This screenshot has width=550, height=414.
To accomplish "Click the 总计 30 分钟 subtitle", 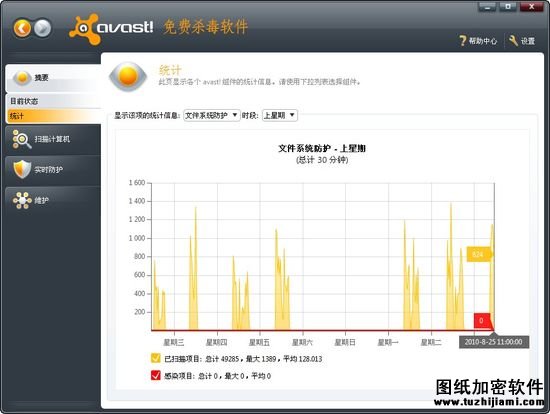I will 322,160.
